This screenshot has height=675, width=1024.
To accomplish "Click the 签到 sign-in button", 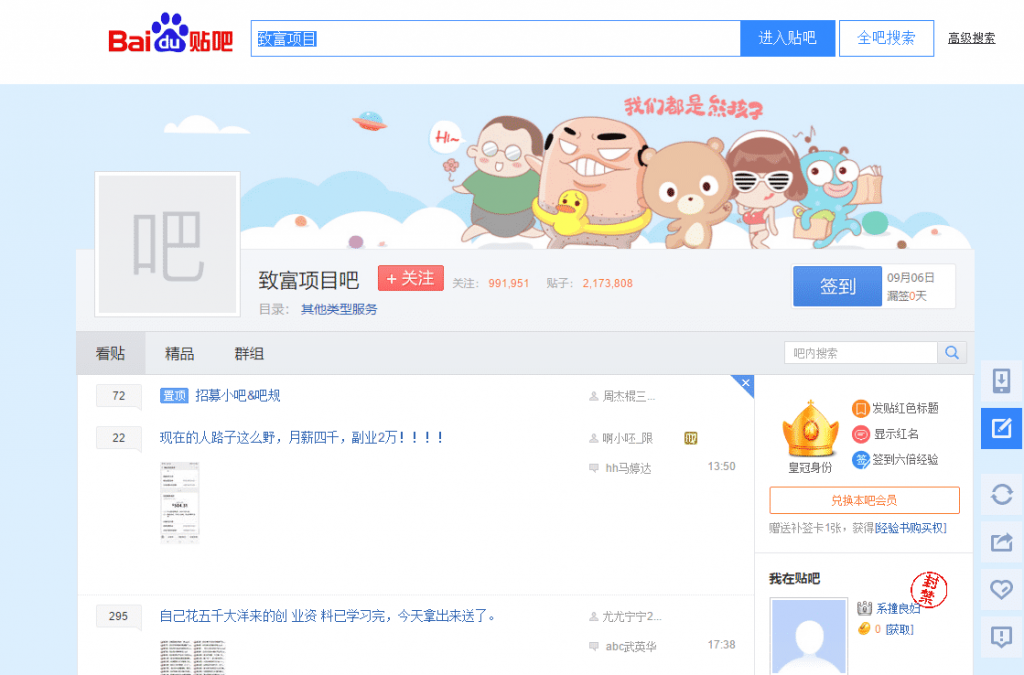I will click(837, 286).
